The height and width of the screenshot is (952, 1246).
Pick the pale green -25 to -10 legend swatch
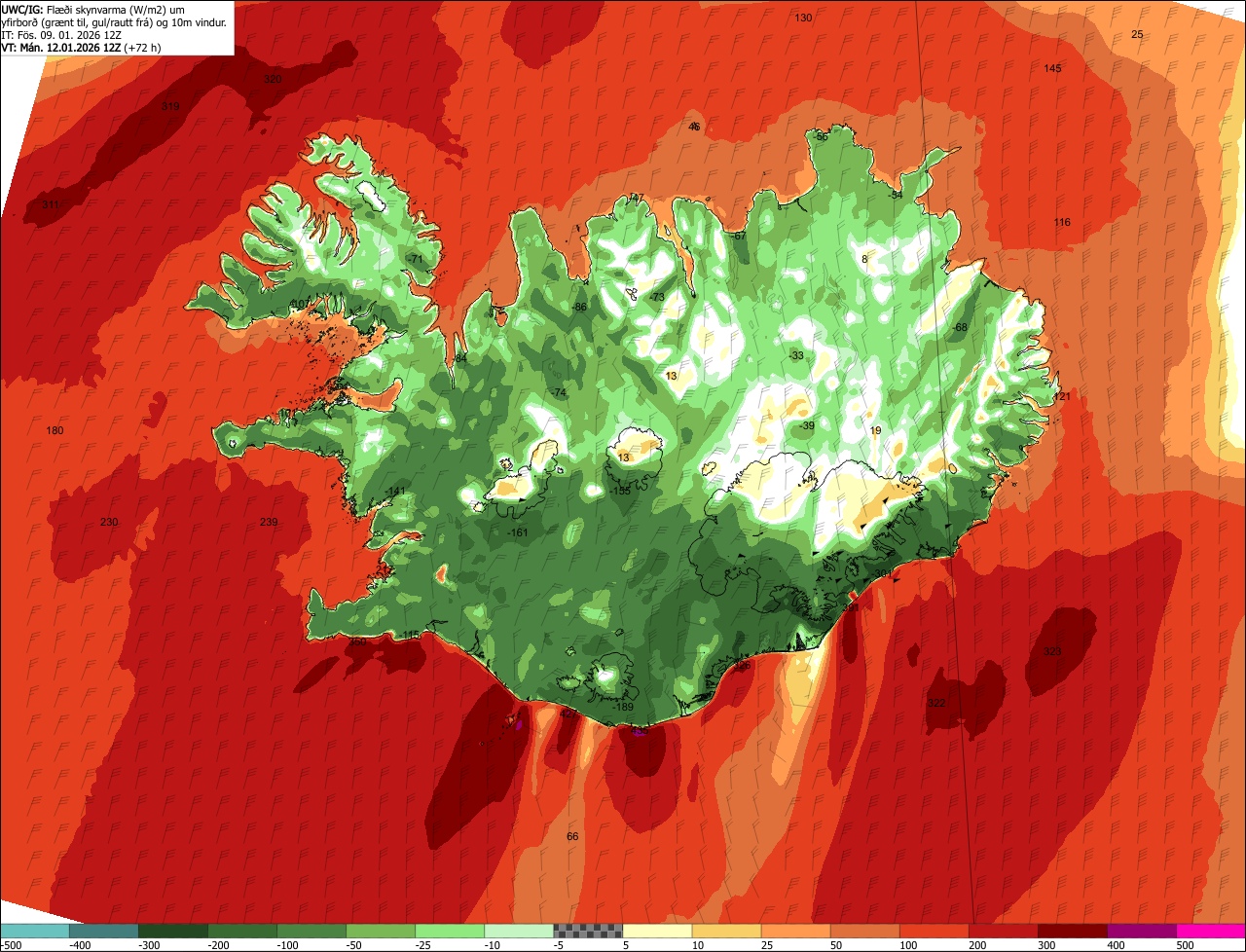(x=450, y=931)
